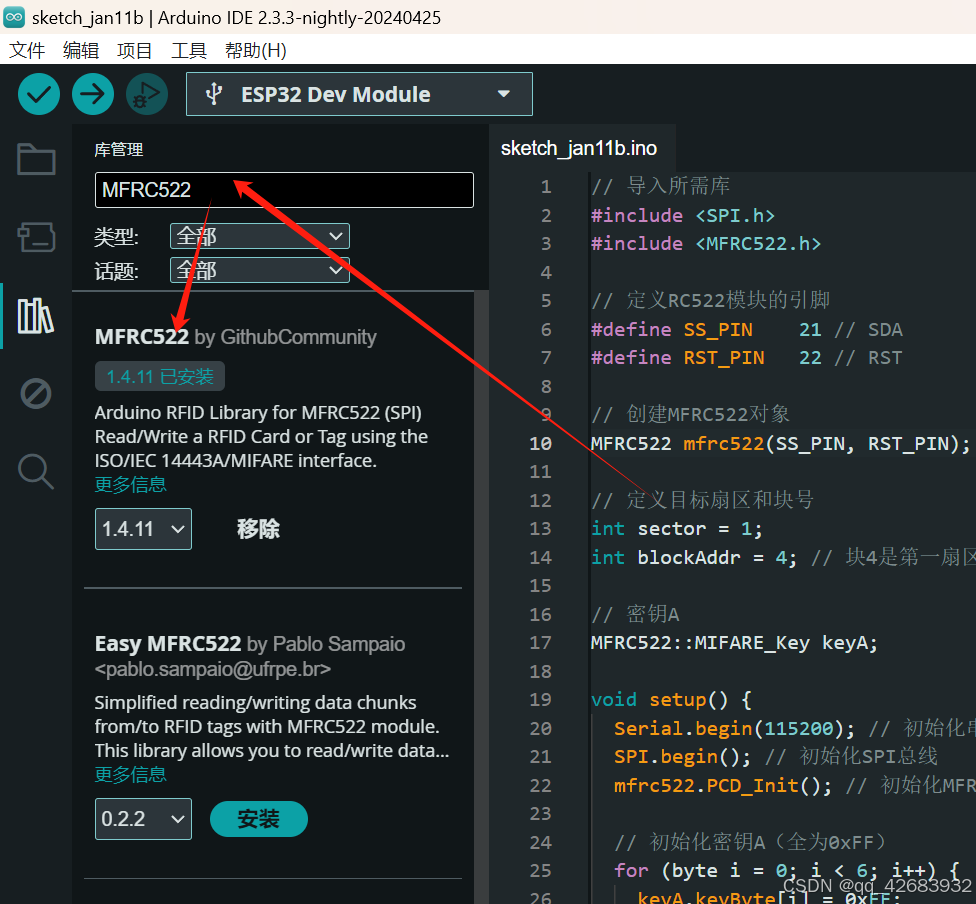Click the USB icon in the board selector
This screenshot has width=976, height=904.
214,94
